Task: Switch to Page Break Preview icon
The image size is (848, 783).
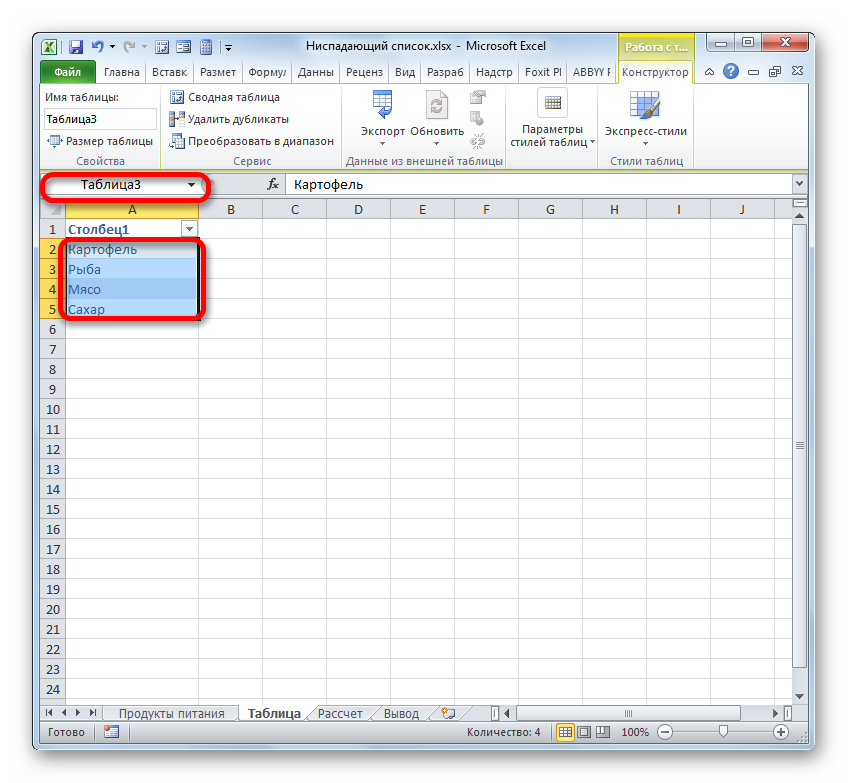Action: (602, 732)
